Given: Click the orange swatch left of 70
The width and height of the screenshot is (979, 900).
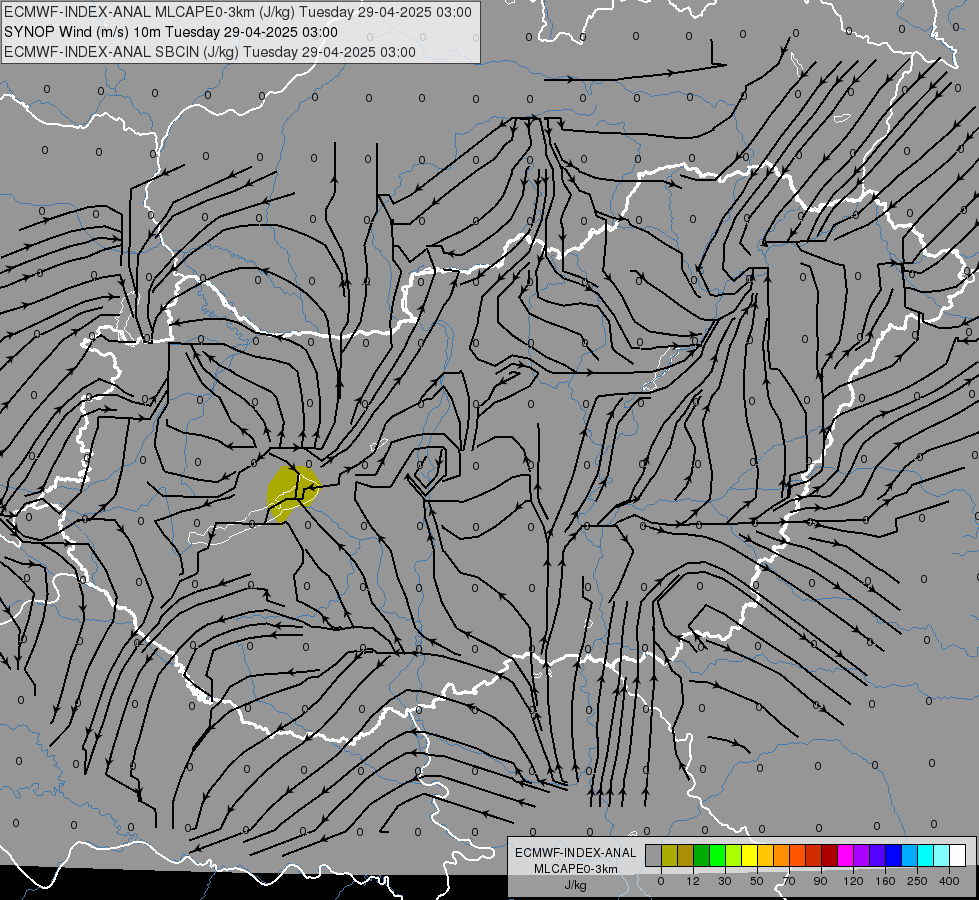Looking at the screenshot, I should 782,855.
